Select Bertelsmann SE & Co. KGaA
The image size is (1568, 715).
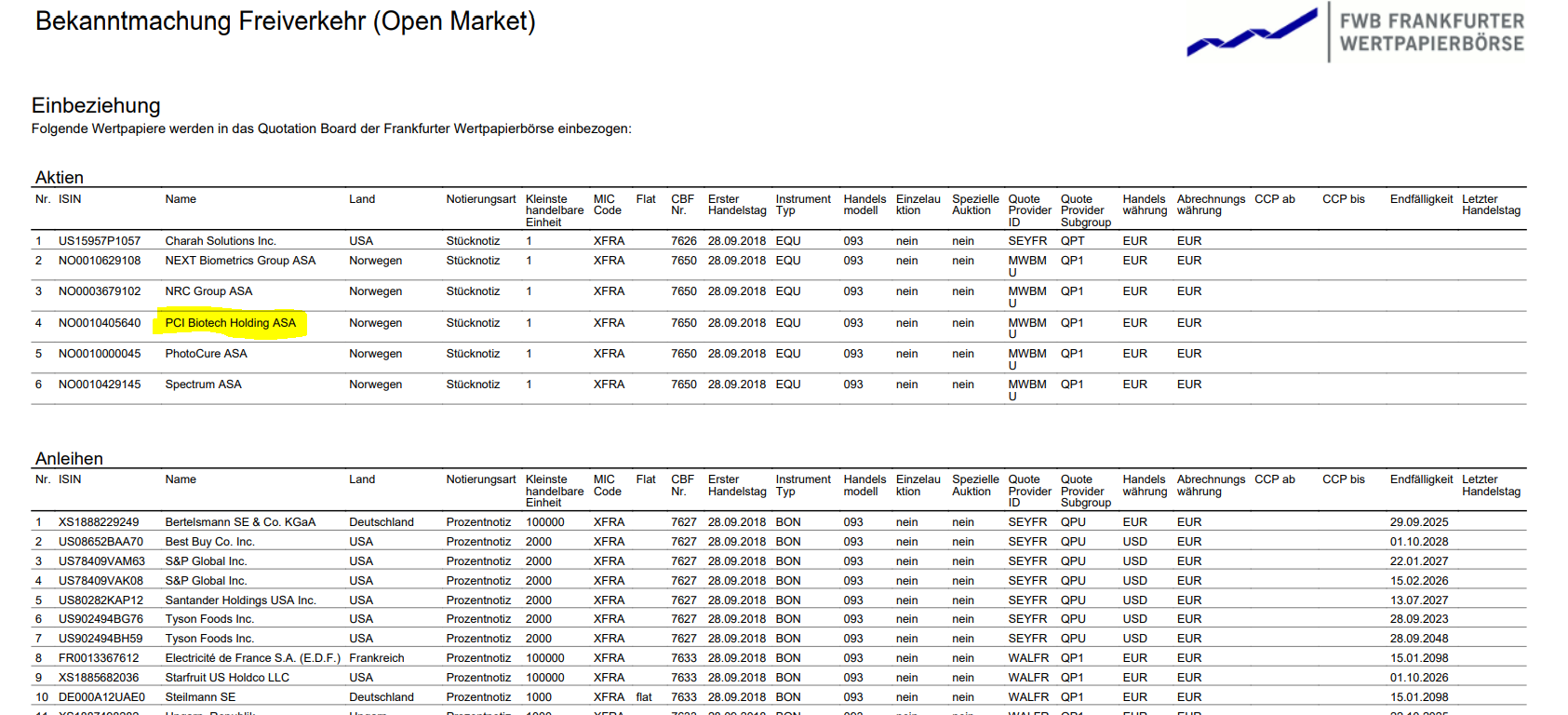(x=240, y=522)
